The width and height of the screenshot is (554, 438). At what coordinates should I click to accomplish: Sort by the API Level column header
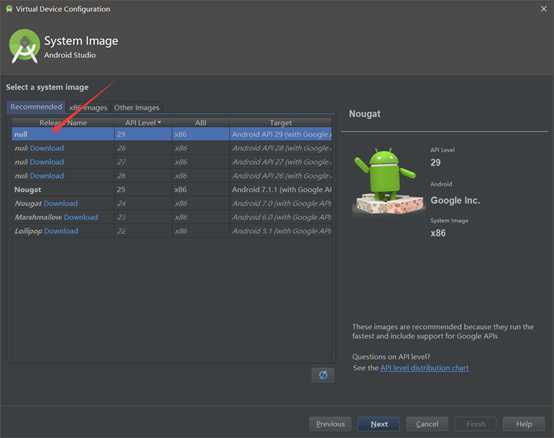[x=143, y=123]
